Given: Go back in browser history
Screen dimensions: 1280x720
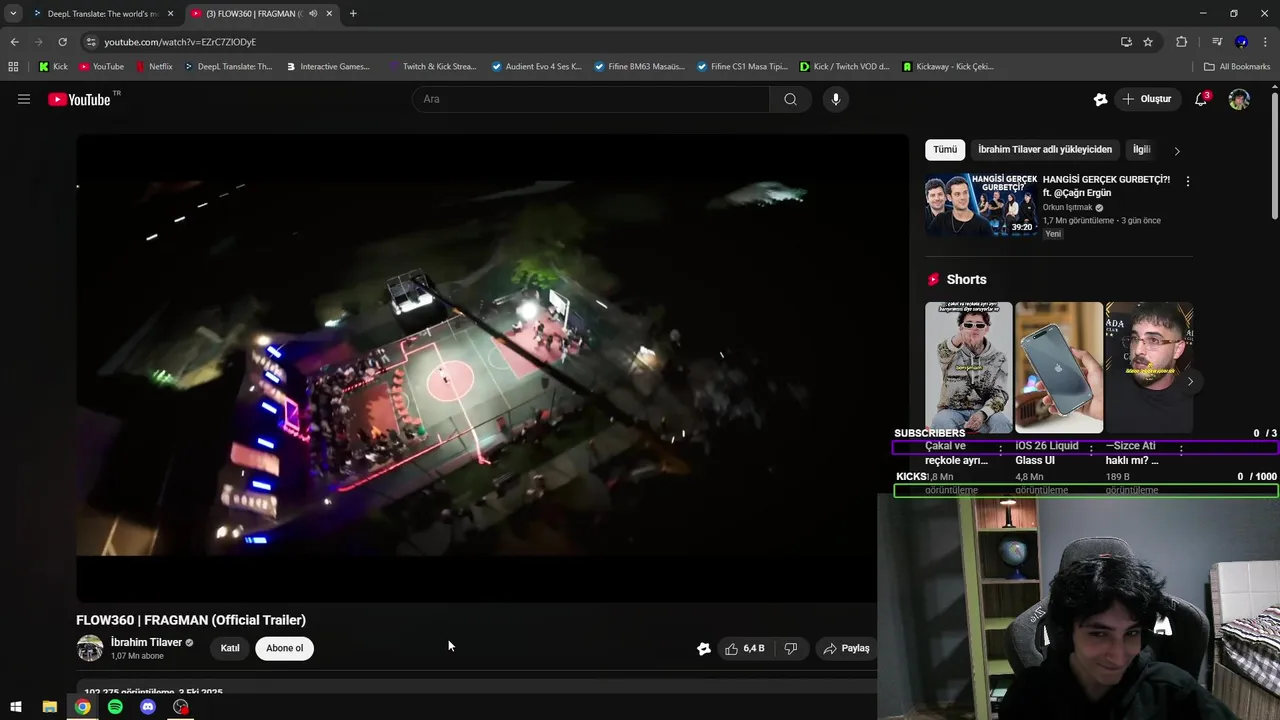Looking at the screenshot, I should (x=14, y=42).
